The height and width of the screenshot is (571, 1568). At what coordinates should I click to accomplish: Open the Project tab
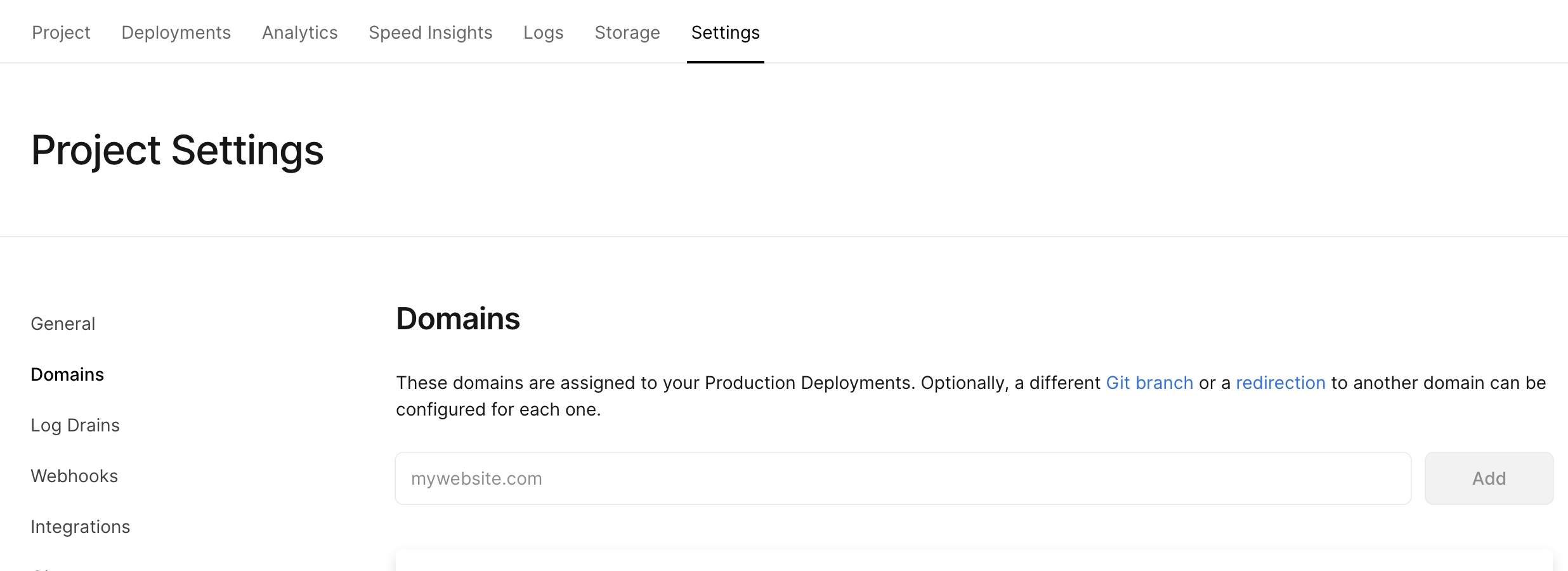point(61,32)
